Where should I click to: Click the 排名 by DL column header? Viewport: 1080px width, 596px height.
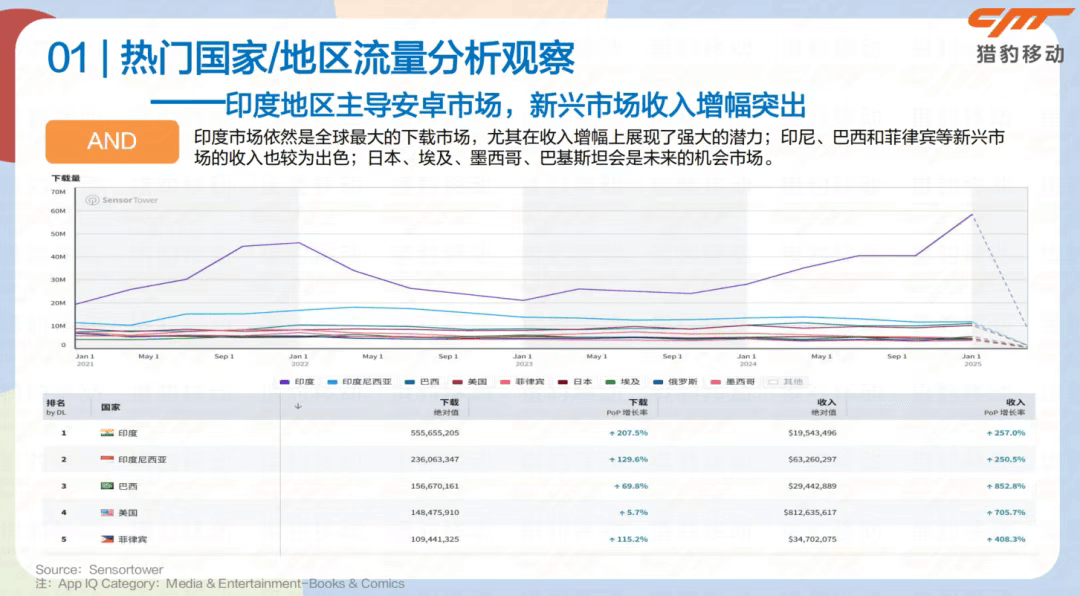55,406
